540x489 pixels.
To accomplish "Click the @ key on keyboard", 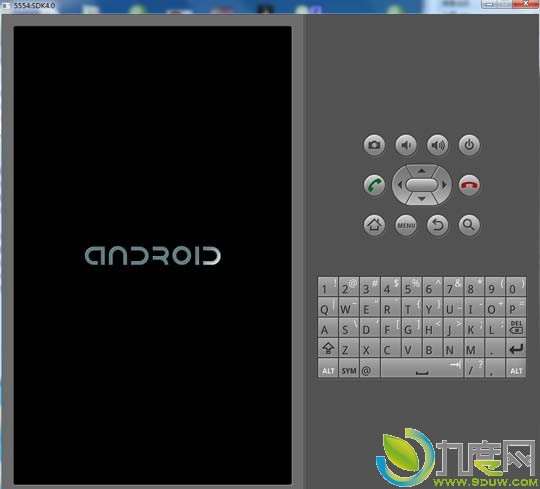I will (x=370, y=369).
